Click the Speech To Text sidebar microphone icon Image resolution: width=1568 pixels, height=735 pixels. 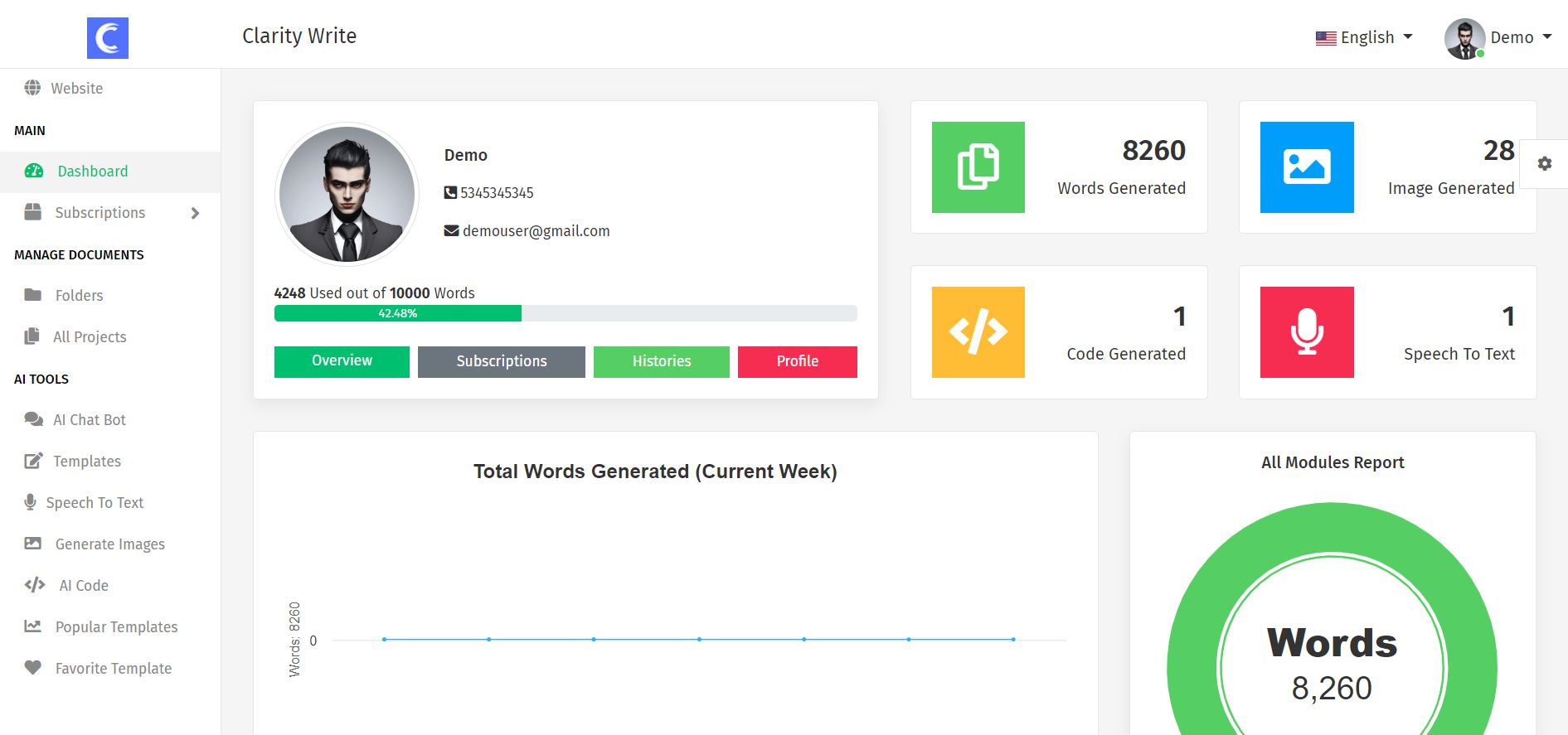tap(30, 502)
